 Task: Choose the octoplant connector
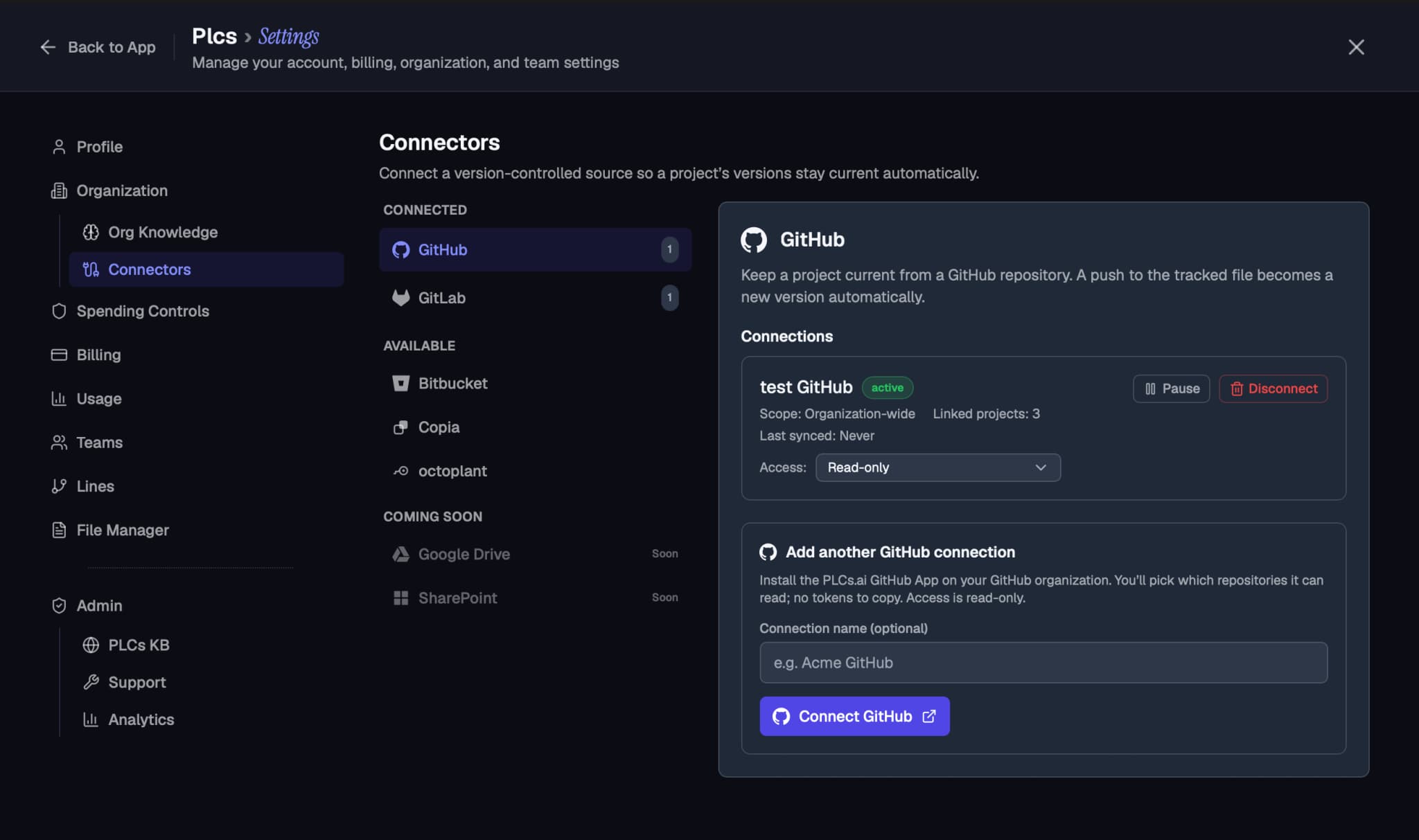(535, 471)
